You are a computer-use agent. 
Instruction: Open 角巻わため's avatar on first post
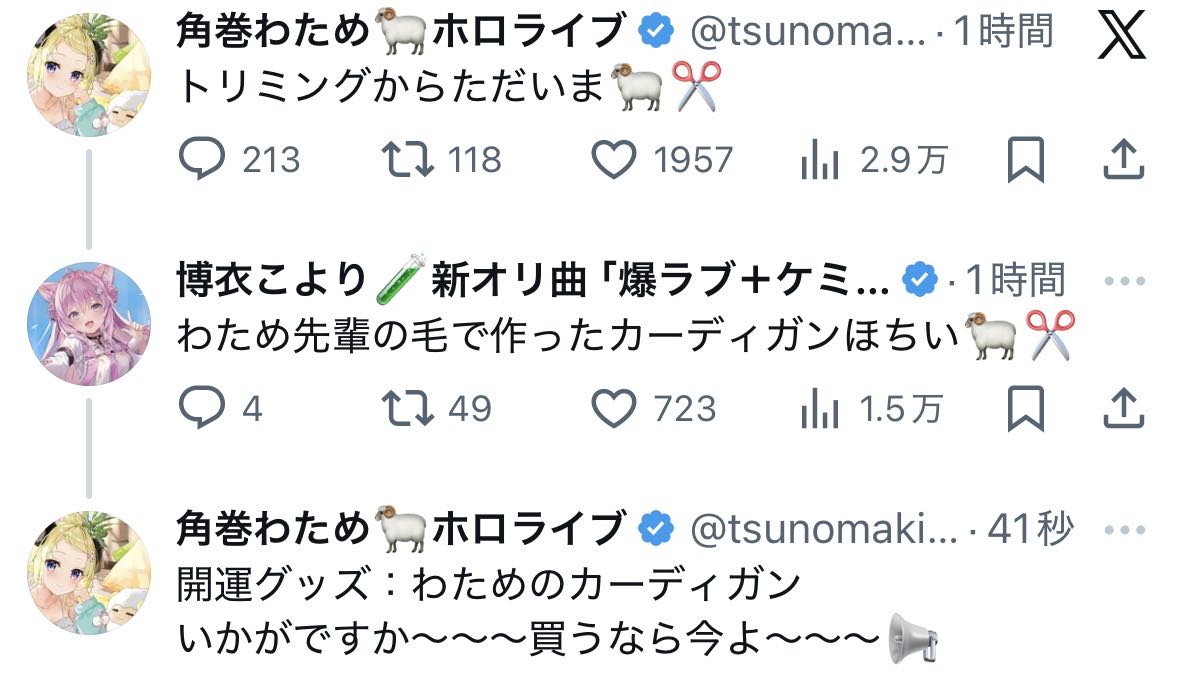pyautogui.click(x=90, y=75)
